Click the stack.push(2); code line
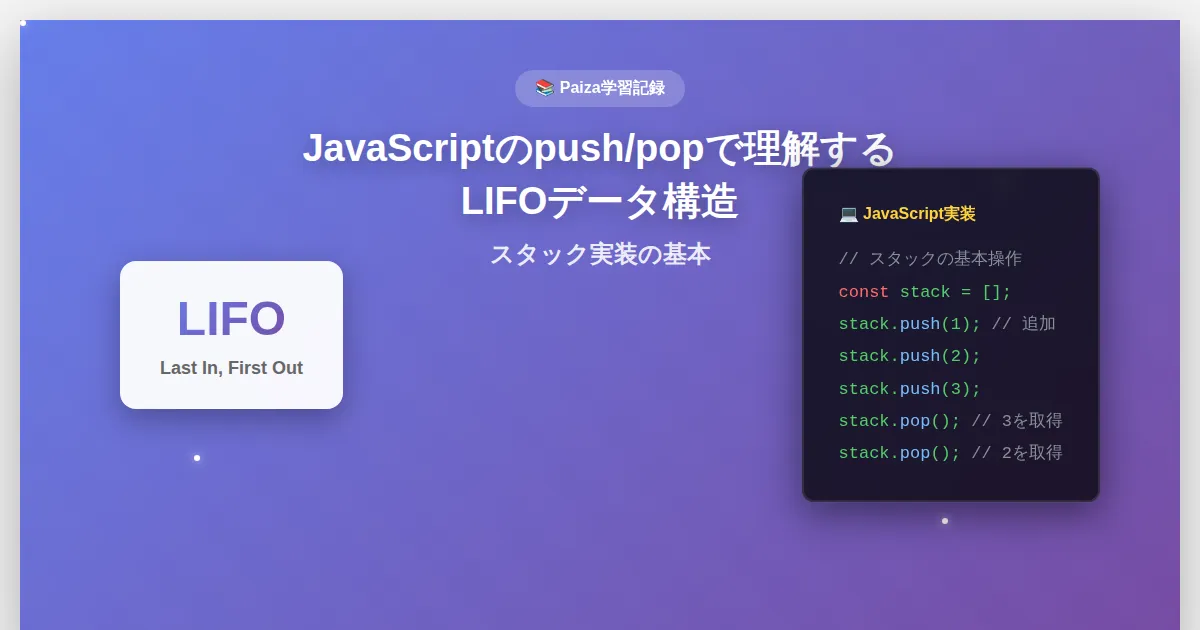Image resolution: width=1200 pixels, height=630 pixels. (x=909, y=356)
